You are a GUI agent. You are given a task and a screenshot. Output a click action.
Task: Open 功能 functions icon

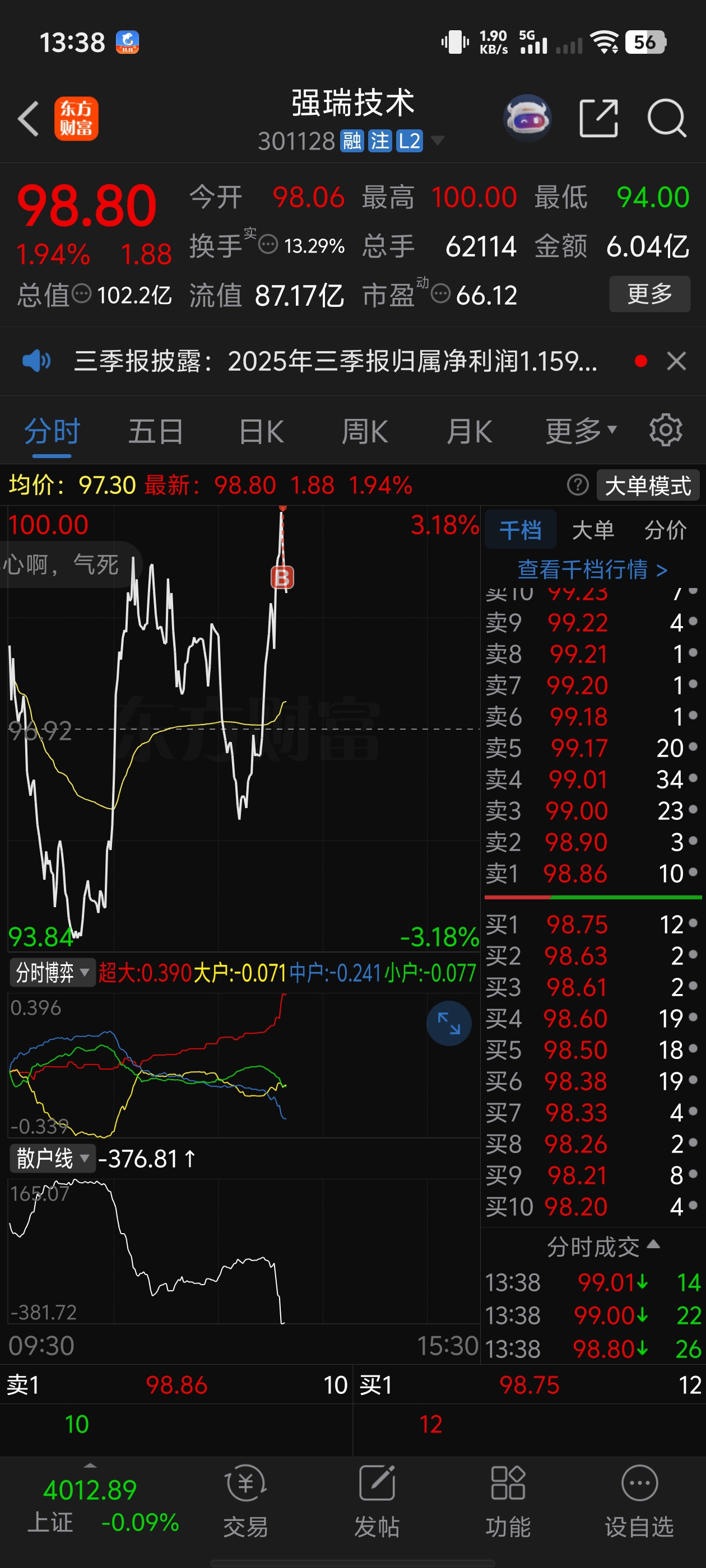point(508,1500)
